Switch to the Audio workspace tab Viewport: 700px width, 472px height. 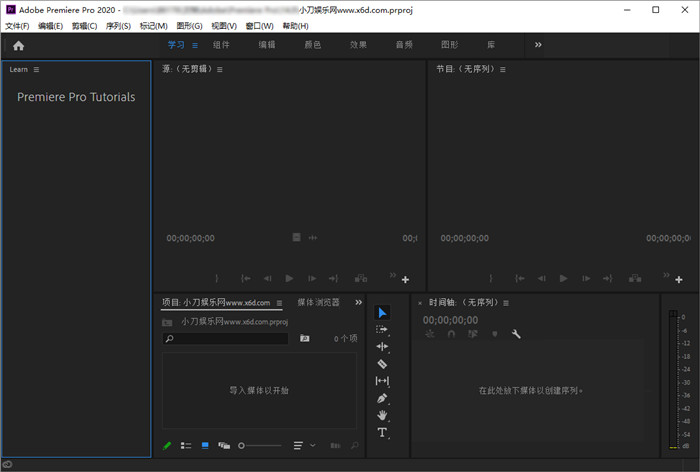(404, 45)
